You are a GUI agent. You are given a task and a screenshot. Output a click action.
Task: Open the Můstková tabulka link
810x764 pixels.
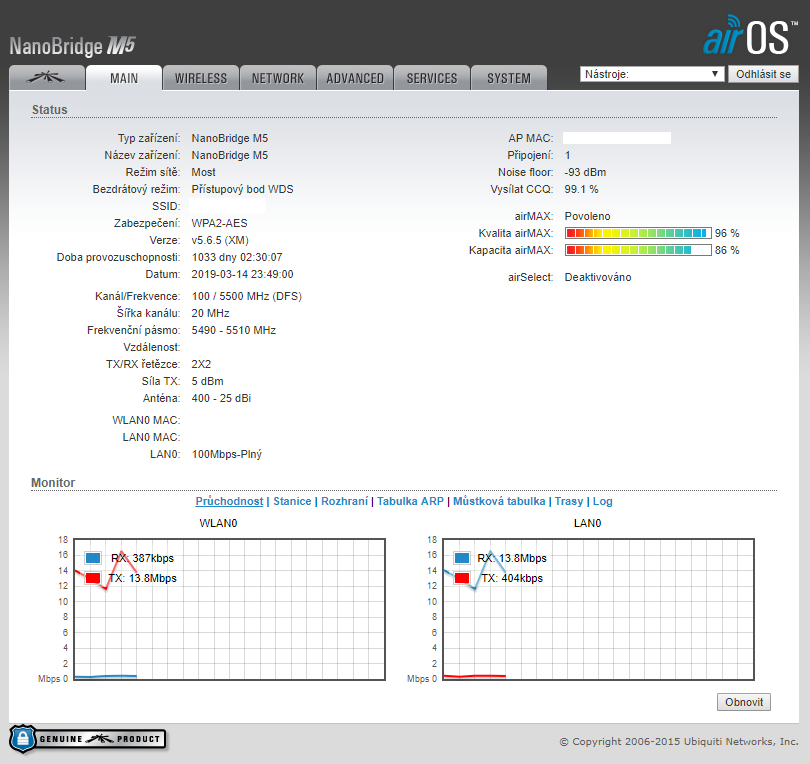click(499, 501)
